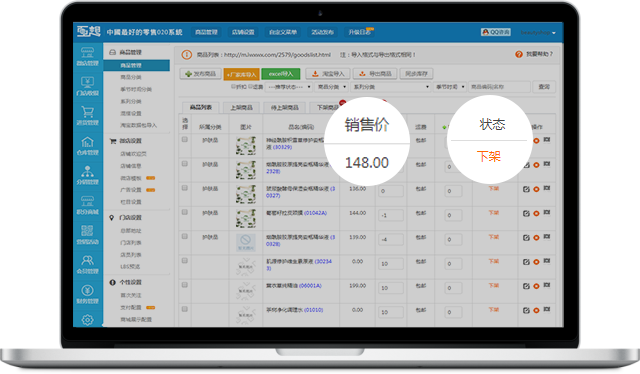The image size is (640, 374).
Task: Open 会员管理 members icon
Action: (x=87, y=265)
